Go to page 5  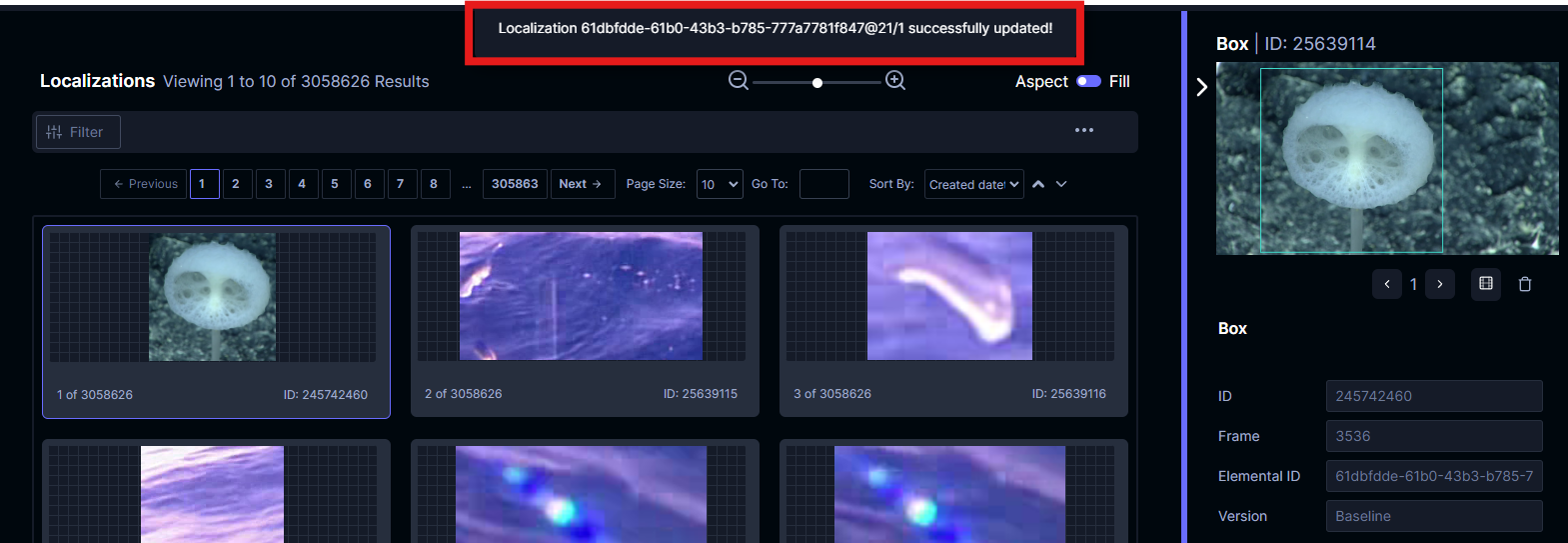point(336,184)
